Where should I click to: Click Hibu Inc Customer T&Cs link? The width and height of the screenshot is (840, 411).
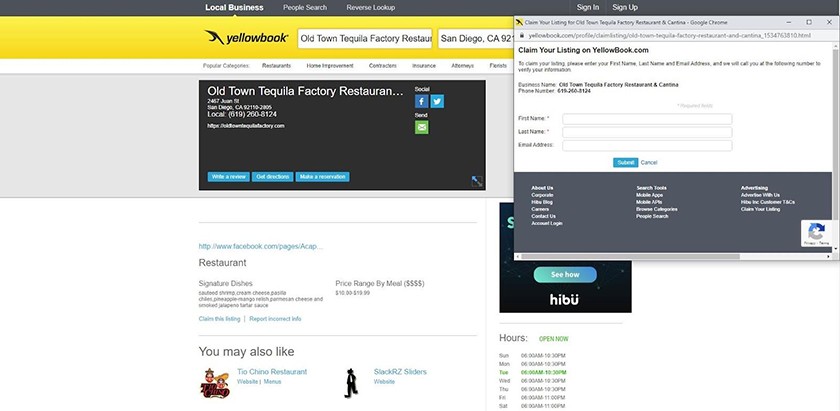pyautogui.click(x=768, y=202)
